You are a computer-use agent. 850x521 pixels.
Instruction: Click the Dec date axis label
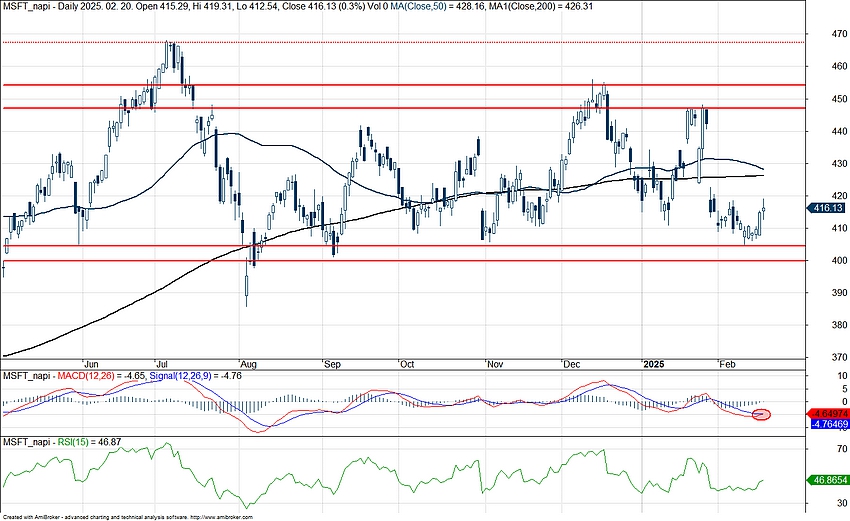coord(572,364)
